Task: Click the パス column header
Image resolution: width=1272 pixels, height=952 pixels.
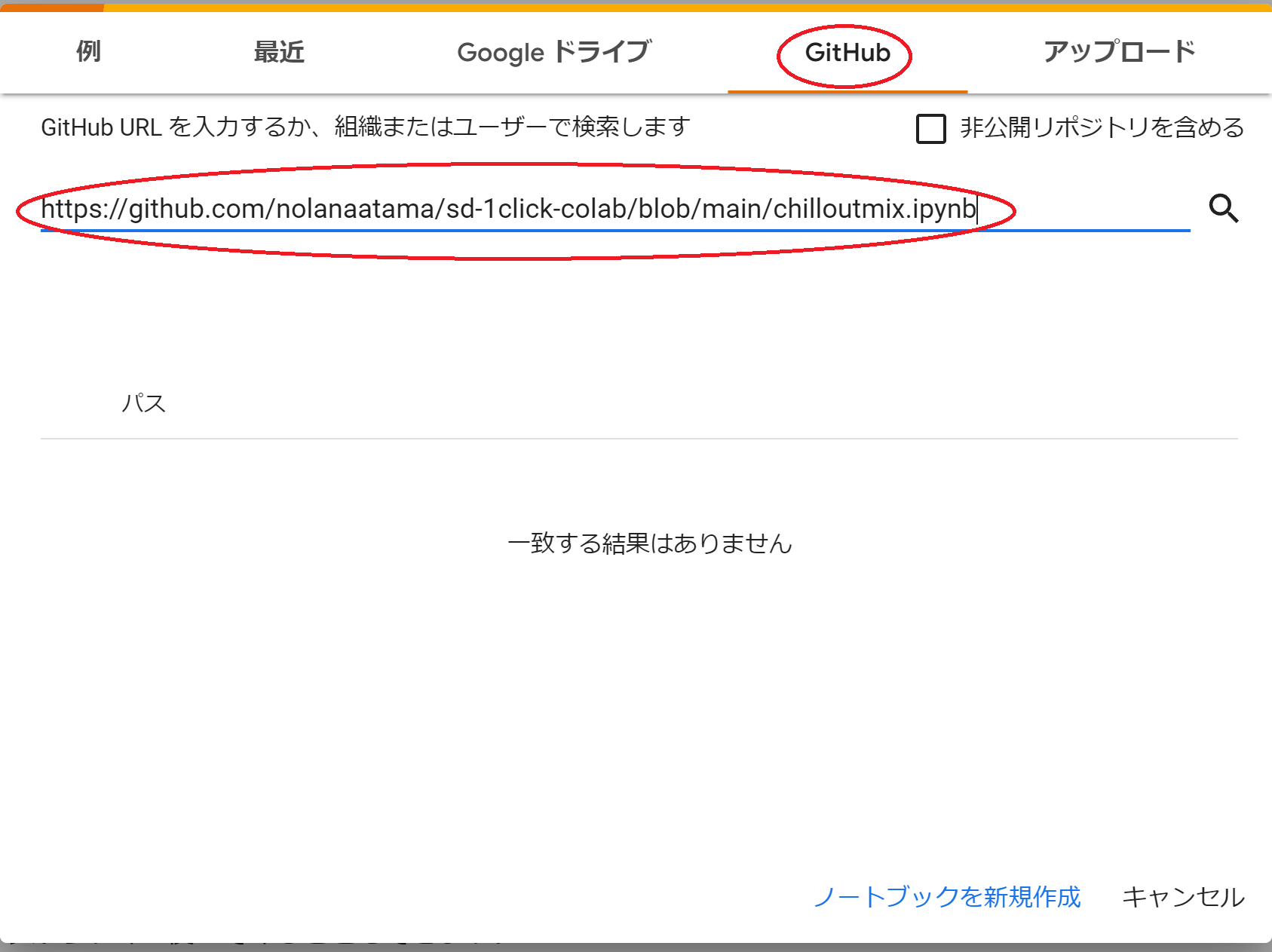Action: click(x=143, y=403)
